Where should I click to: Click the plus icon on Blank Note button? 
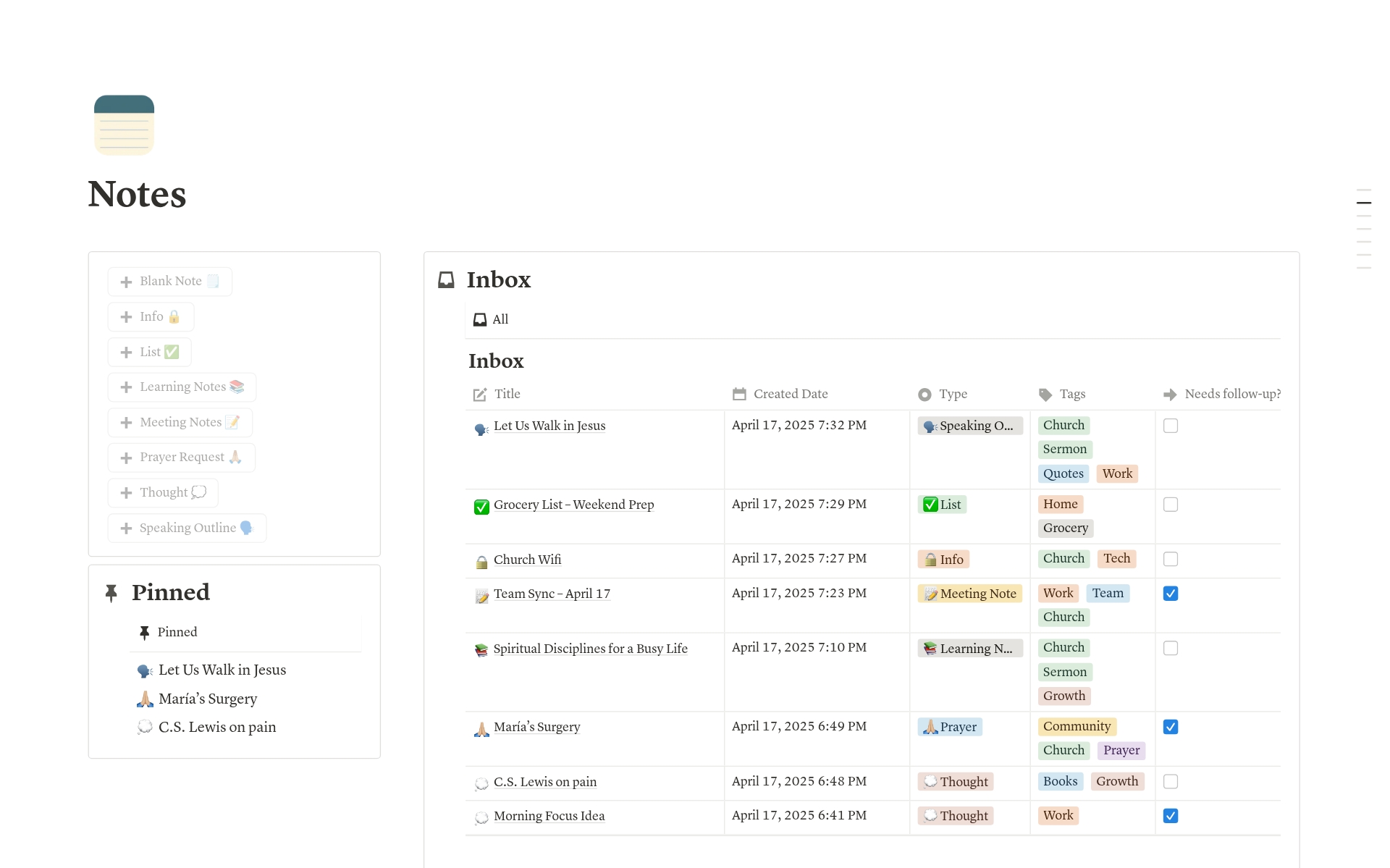click(126, 282)
